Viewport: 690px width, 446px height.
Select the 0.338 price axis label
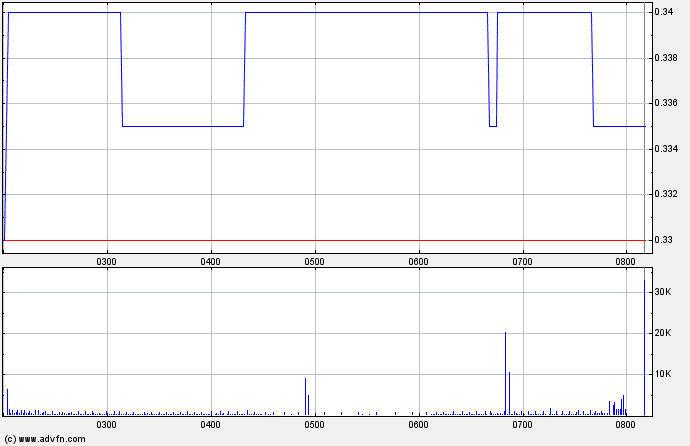[x=667, y=58]
